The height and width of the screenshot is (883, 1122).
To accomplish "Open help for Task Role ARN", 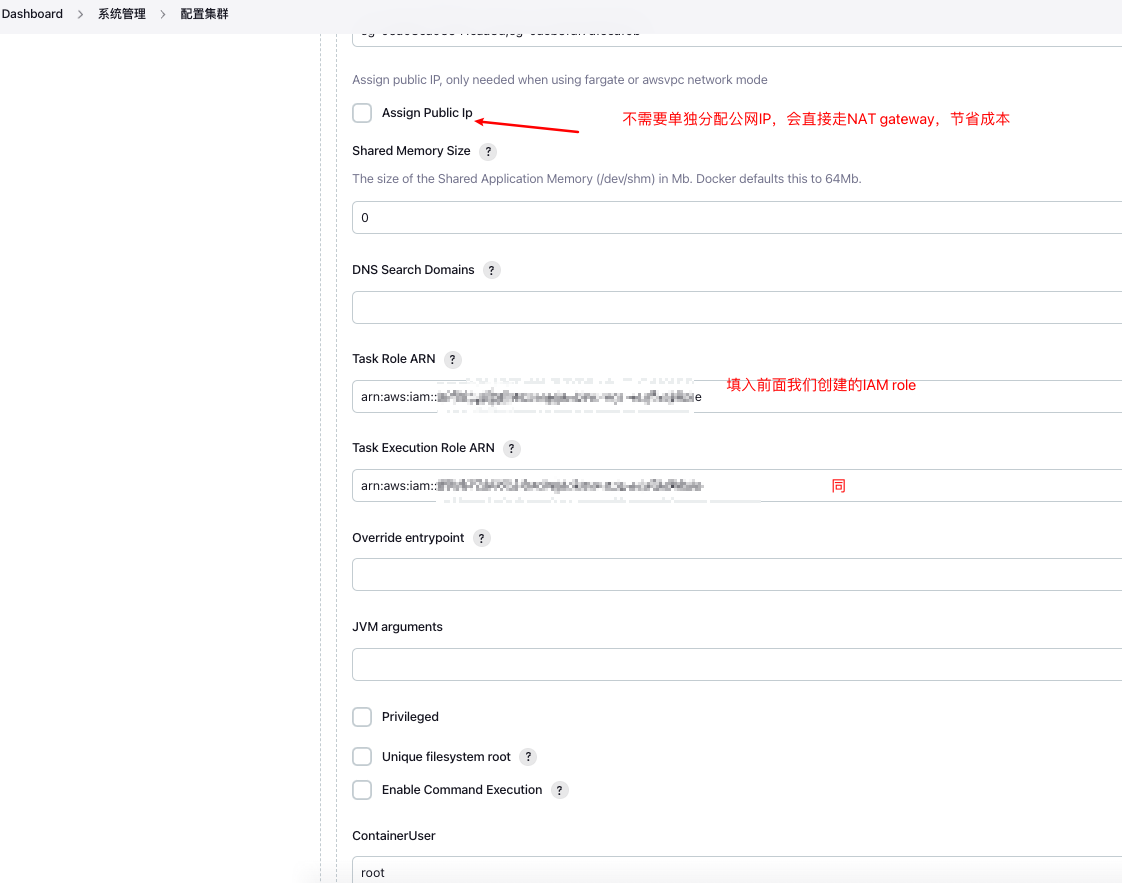I will tap(452, 359).
